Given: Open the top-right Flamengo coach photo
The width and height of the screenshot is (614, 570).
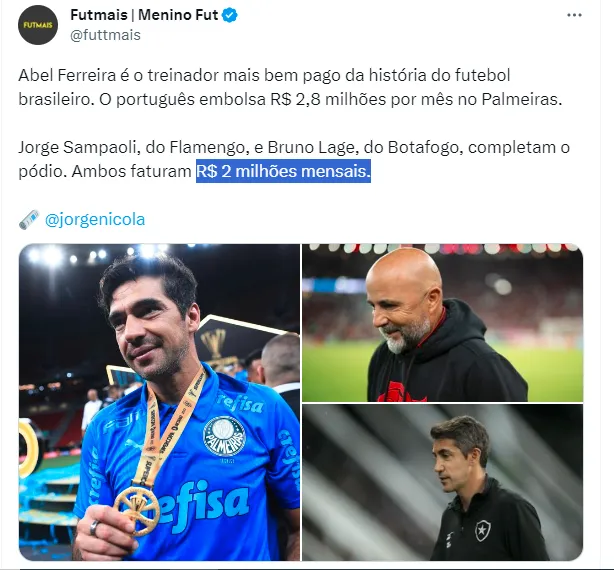Looking at the screenshot, I should (442, 323).
